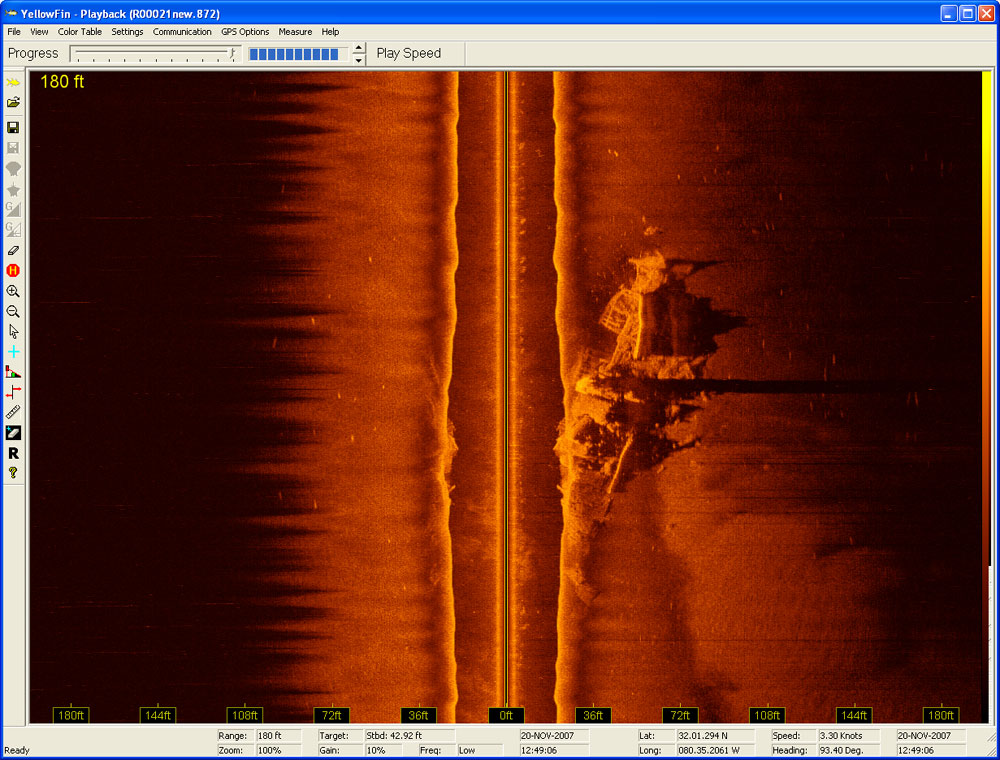Open the GPS Options menu
The height and width of the screenshot is (760, 1000).
tap(245, 32)
